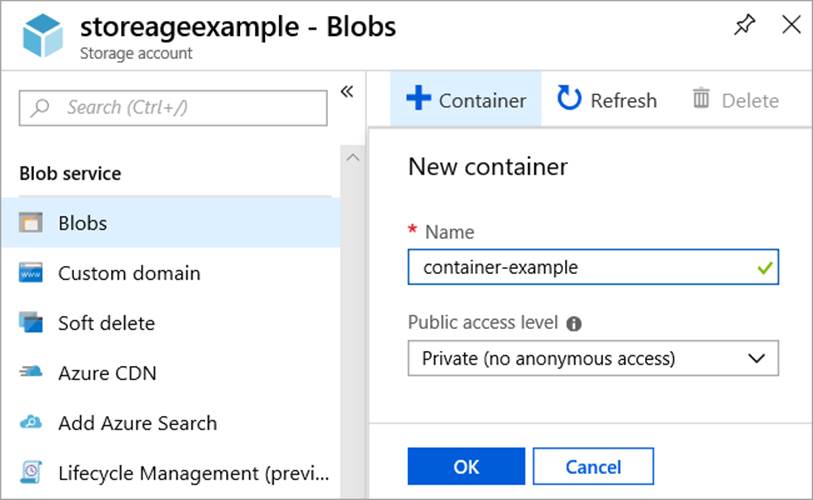Click the Soft delete icon

[31, 323]
